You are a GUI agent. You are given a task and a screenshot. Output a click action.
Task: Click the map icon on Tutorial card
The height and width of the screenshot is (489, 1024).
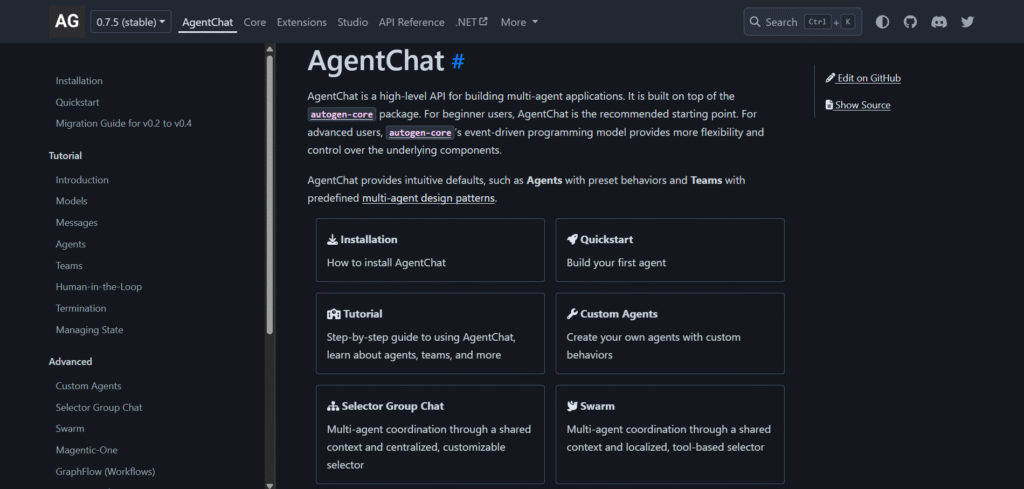334,314
